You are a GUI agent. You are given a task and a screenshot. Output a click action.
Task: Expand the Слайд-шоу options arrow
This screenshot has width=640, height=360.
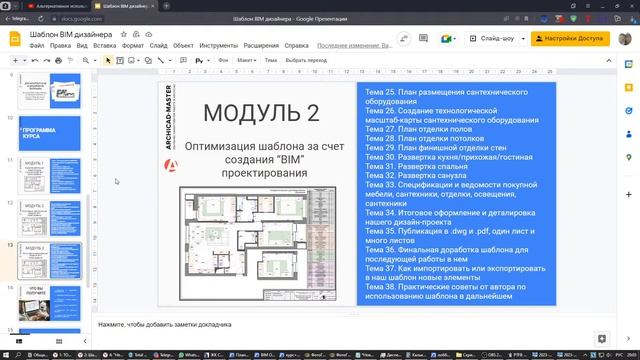pyautogui.click(x=523, y=38)
